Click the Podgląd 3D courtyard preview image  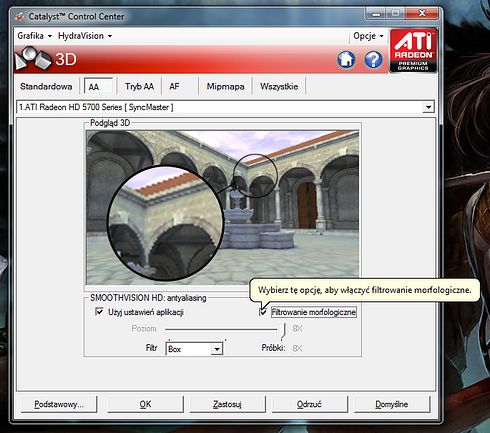pyautogui.click(x=223, y=208)
